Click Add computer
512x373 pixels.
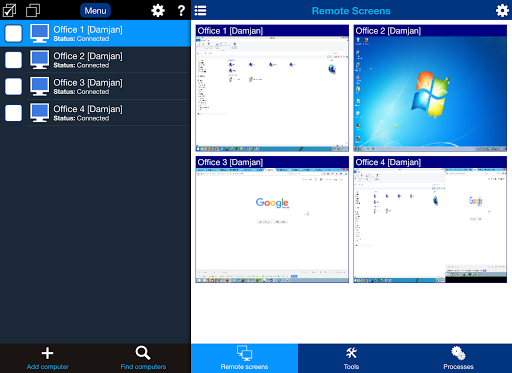[x=48, y=358]
